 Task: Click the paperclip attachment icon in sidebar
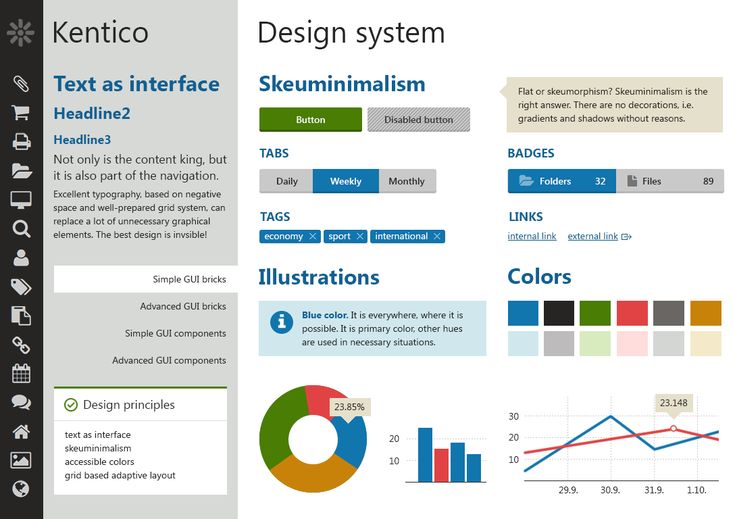21,83
